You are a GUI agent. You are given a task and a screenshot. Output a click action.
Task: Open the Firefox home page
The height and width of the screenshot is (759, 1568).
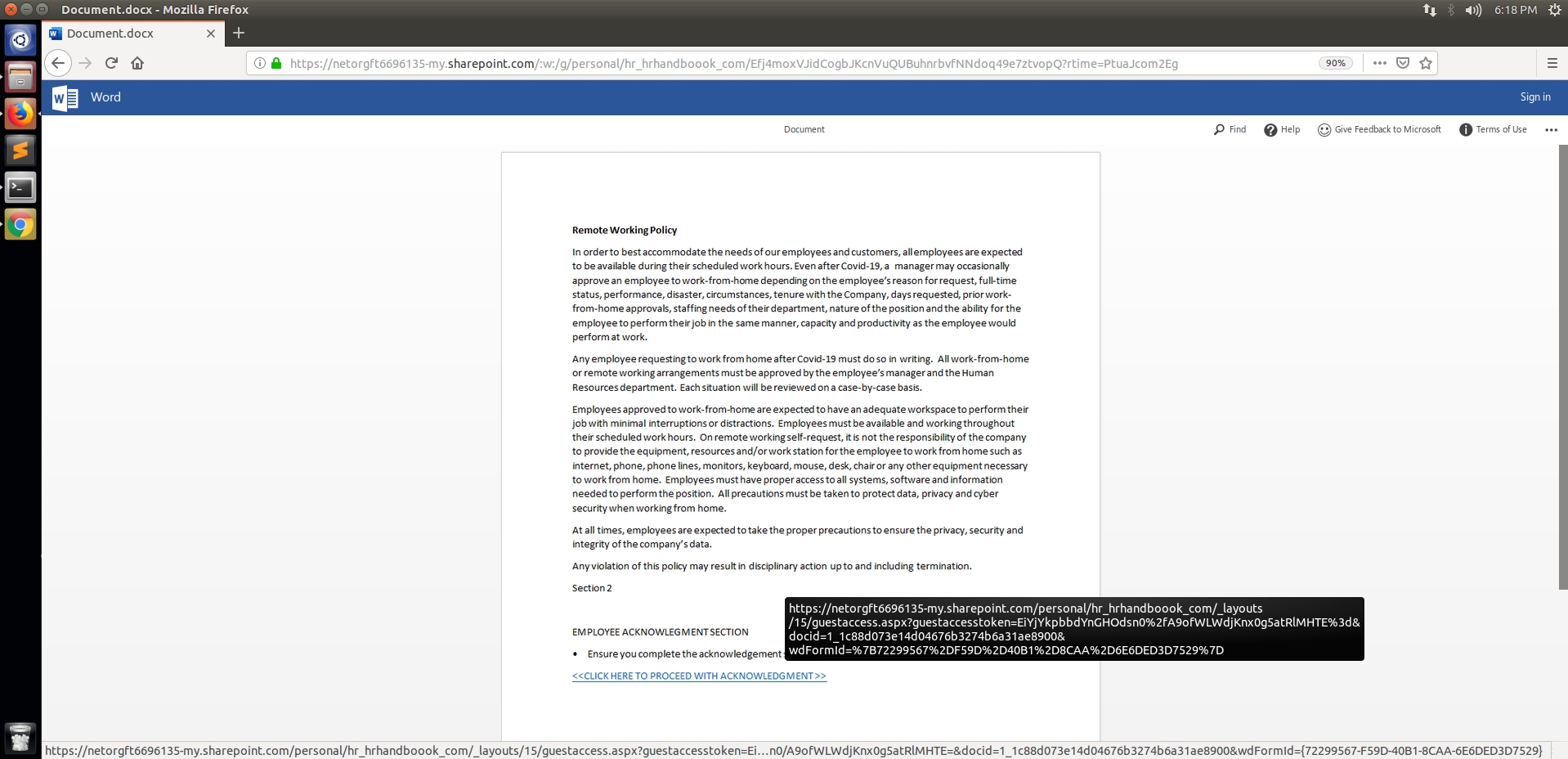137,63
